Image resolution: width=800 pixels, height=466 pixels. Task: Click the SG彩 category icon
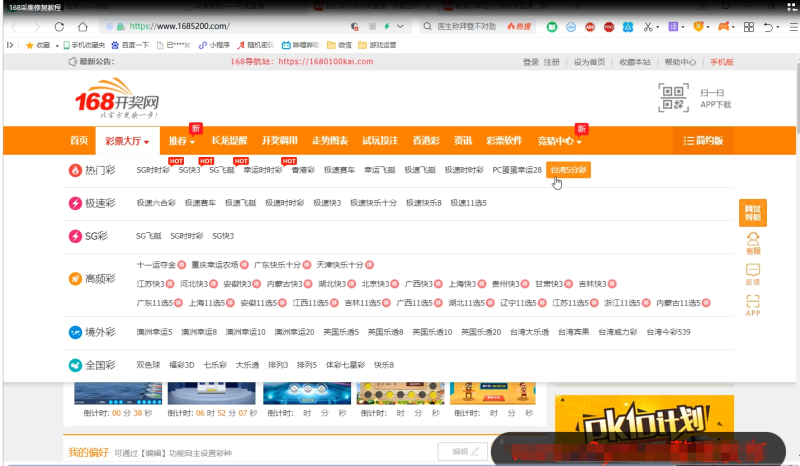75,236
